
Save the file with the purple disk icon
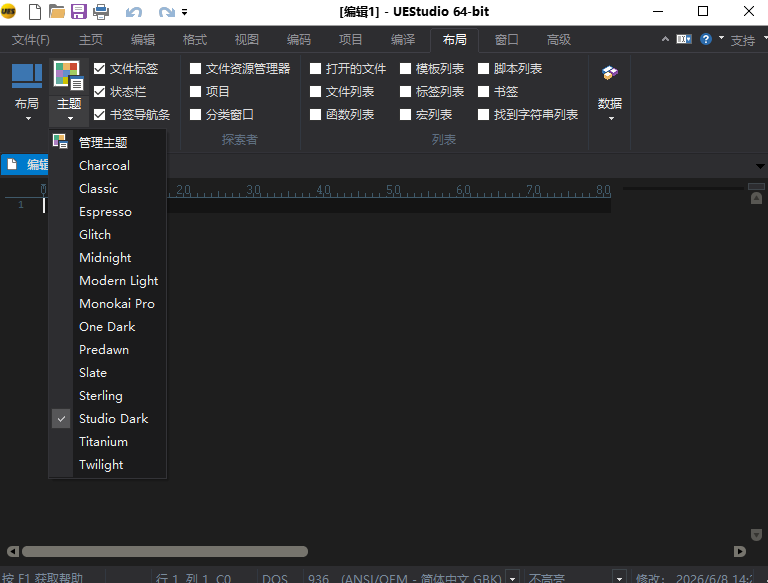[x=78, y=11]
